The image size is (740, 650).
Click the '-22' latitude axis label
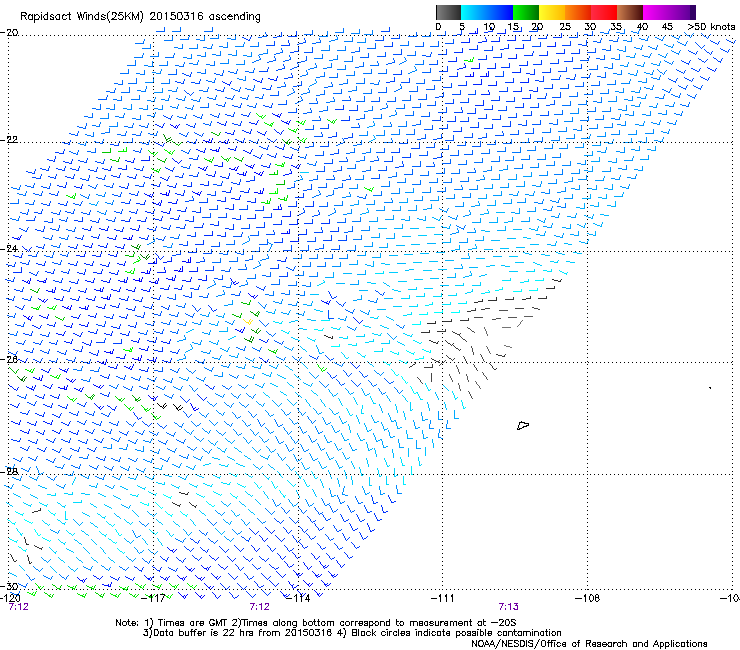[9, 140]
